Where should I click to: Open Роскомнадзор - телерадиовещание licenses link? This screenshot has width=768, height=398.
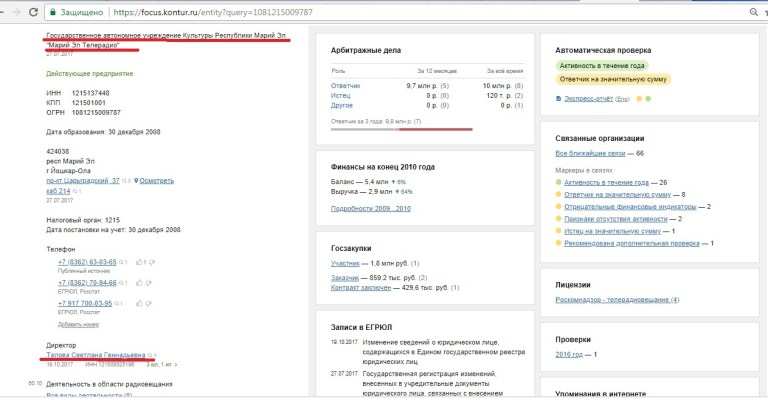617,300
